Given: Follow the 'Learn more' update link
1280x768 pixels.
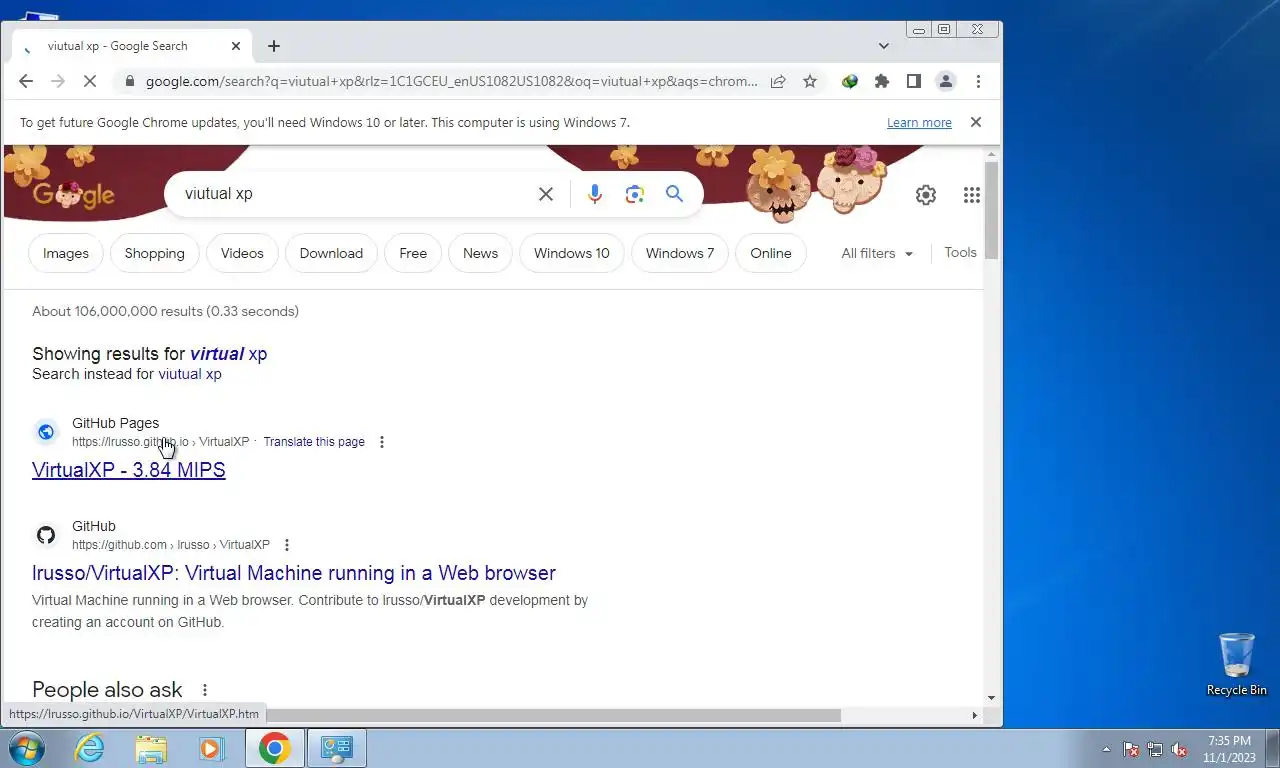Looking at the screenshot, I should coord(919,123).
